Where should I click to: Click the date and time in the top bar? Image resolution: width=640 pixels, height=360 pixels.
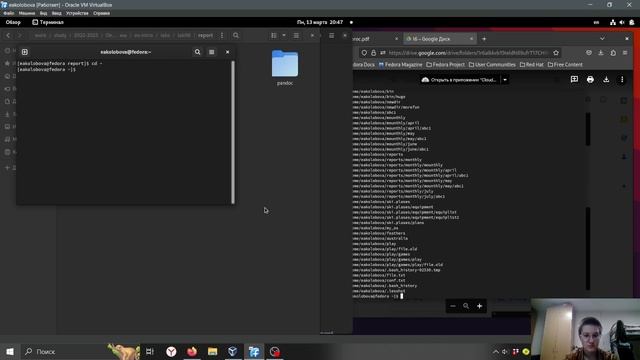320,22
